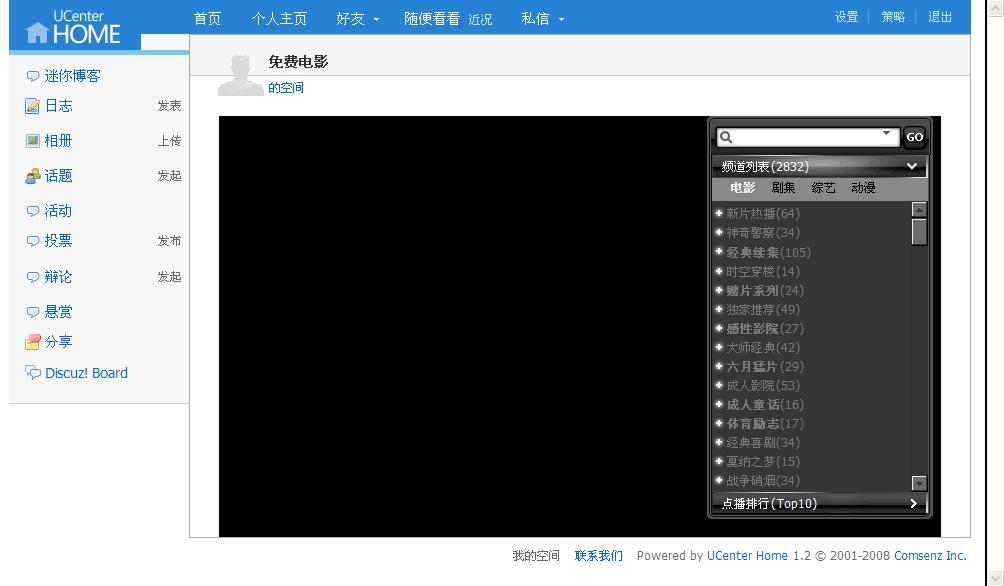Click the 相册 picture icon
This screenshot has width=1004, height=586.
coord(33,141)
